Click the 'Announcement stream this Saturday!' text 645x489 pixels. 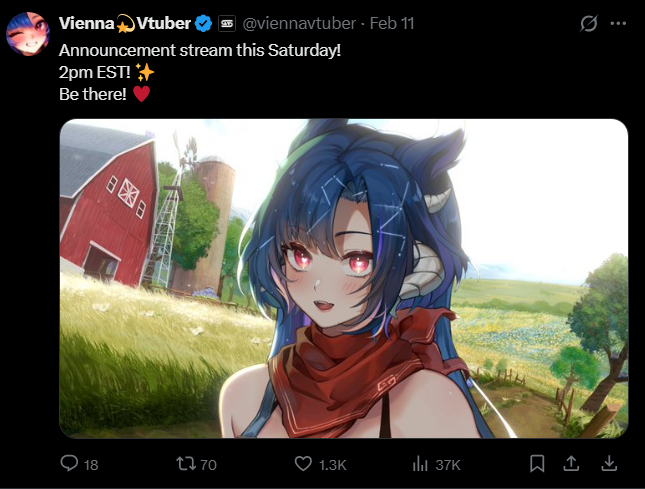tap(200, 51)
